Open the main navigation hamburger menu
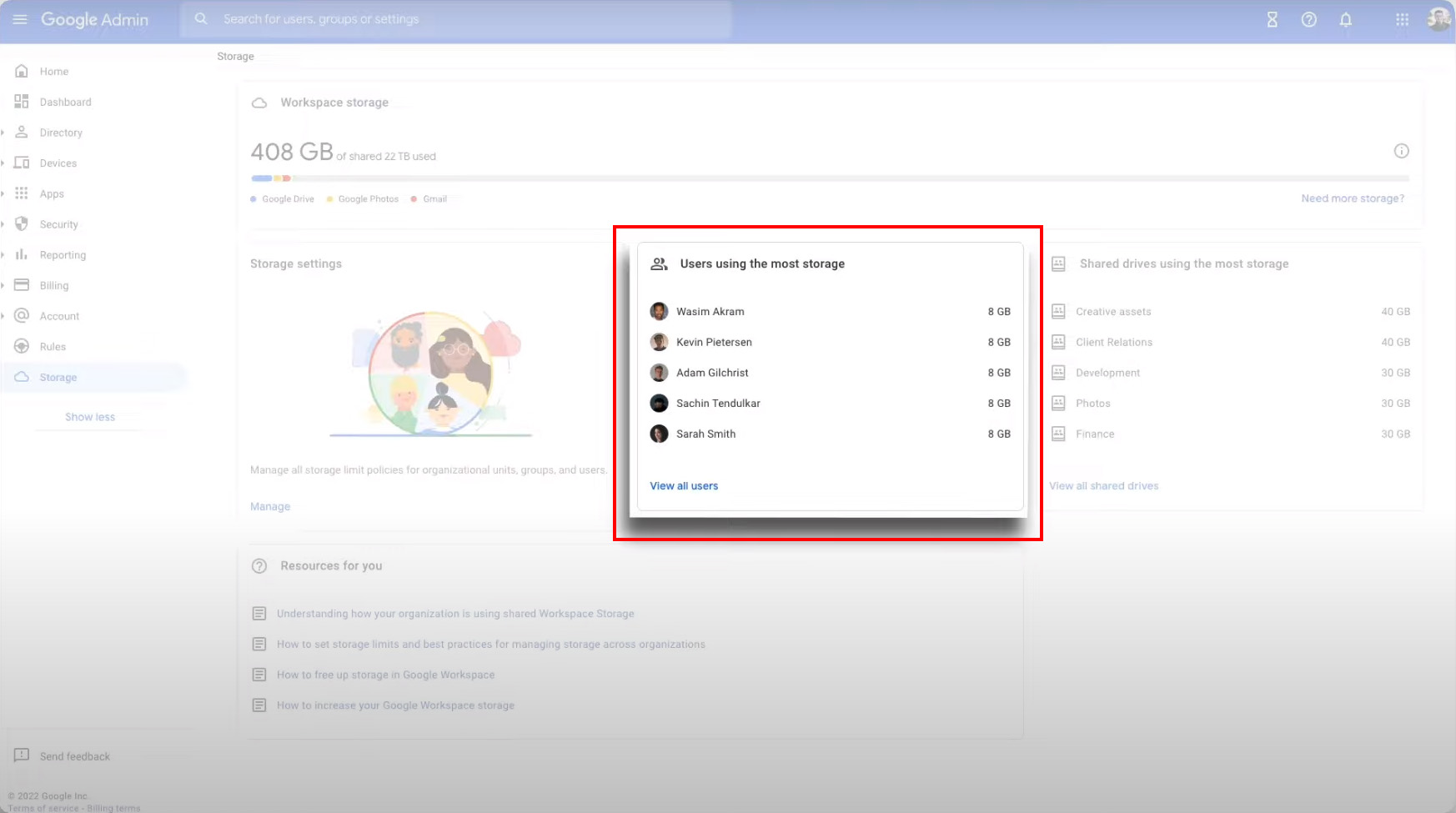 coord(20,19)
